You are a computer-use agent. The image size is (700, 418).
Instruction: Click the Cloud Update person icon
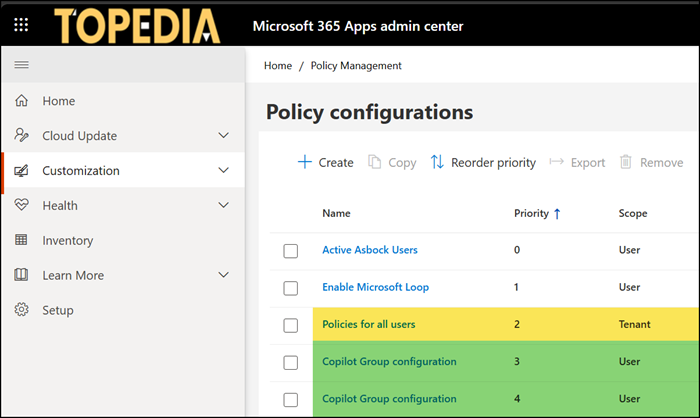pyautogui.click(x=21, y=135)
